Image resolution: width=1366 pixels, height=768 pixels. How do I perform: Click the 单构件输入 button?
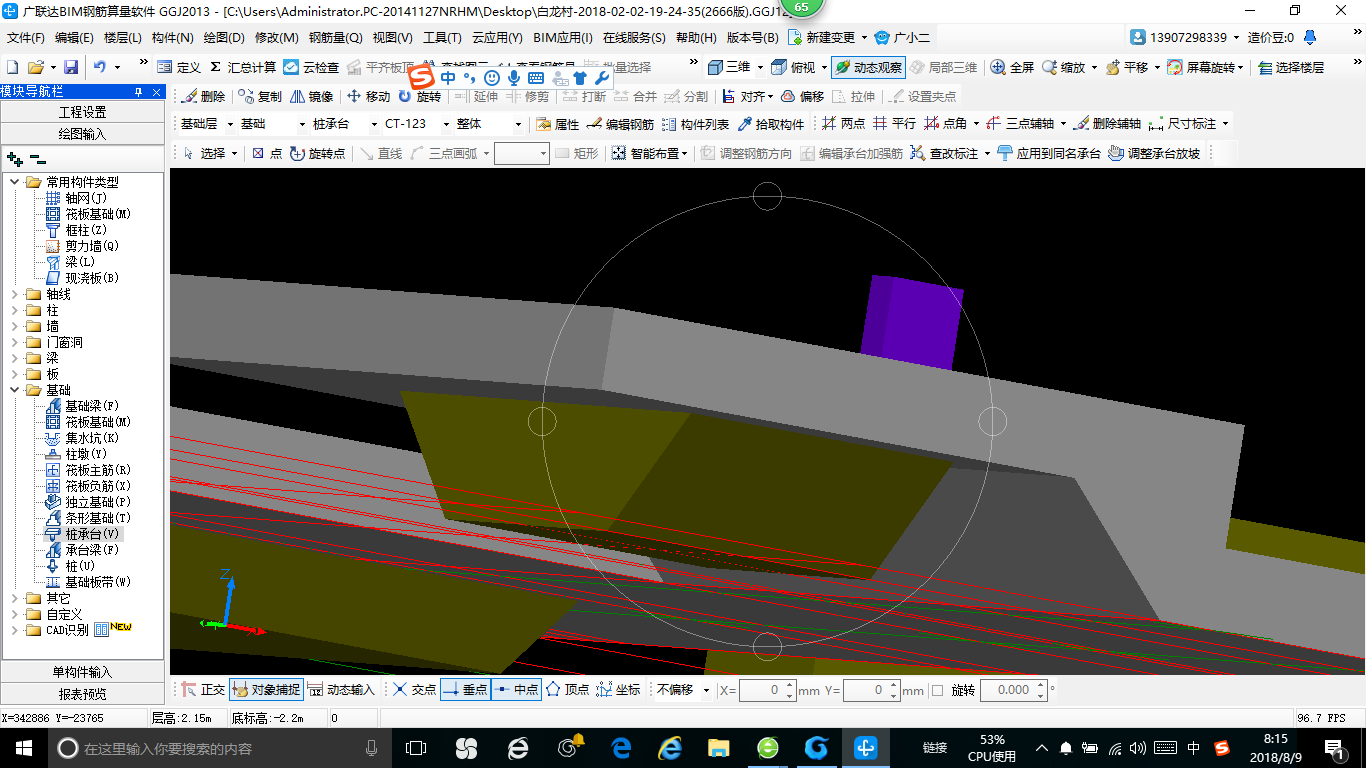[82, 672]
